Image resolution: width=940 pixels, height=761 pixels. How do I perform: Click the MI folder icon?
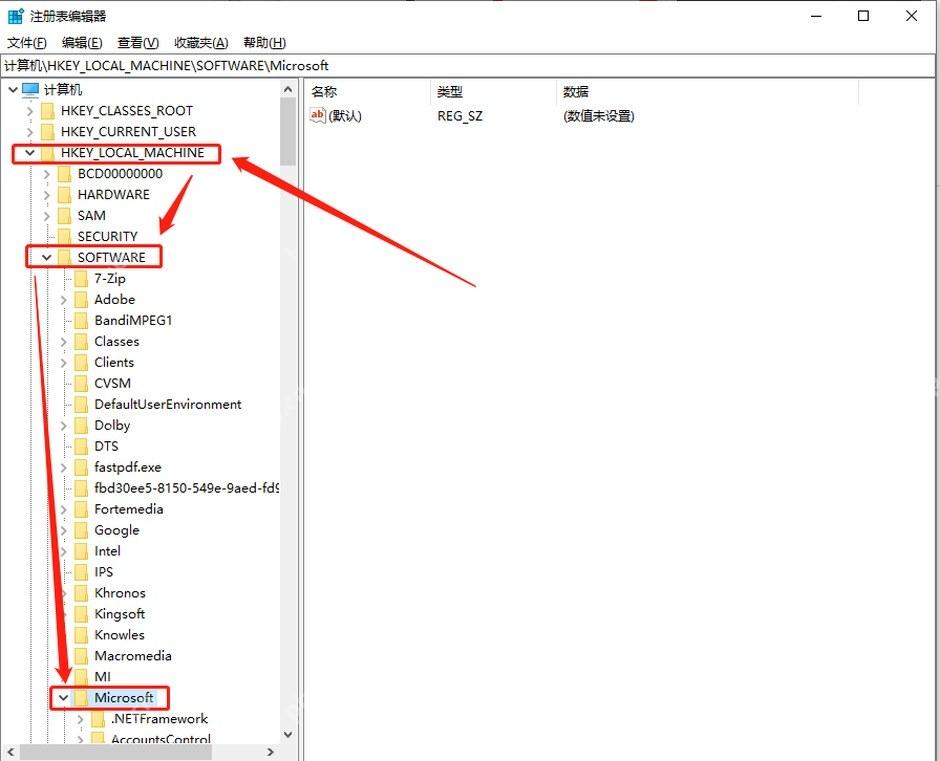coord(81,676)
